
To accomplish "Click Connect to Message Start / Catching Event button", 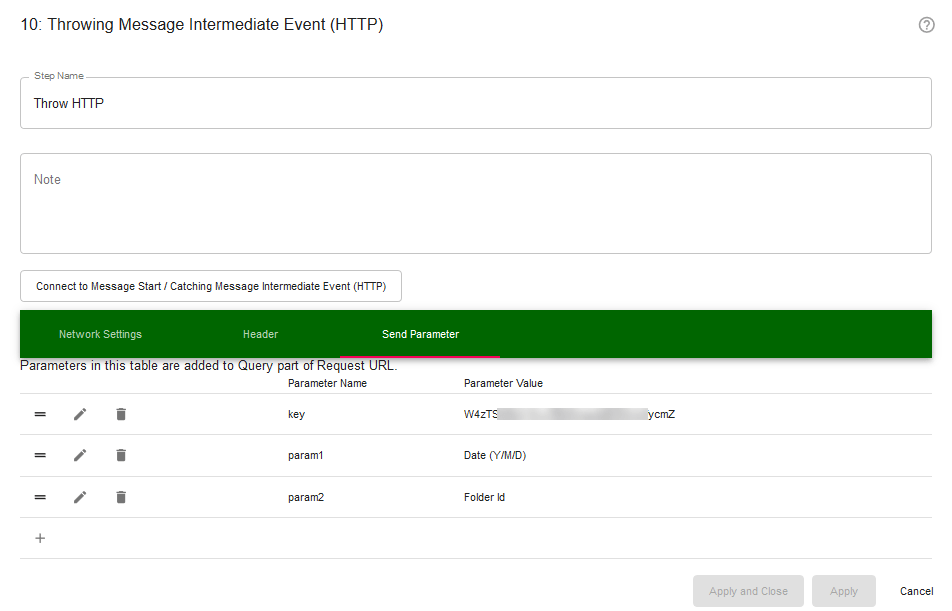I will [x=210, y=286].
